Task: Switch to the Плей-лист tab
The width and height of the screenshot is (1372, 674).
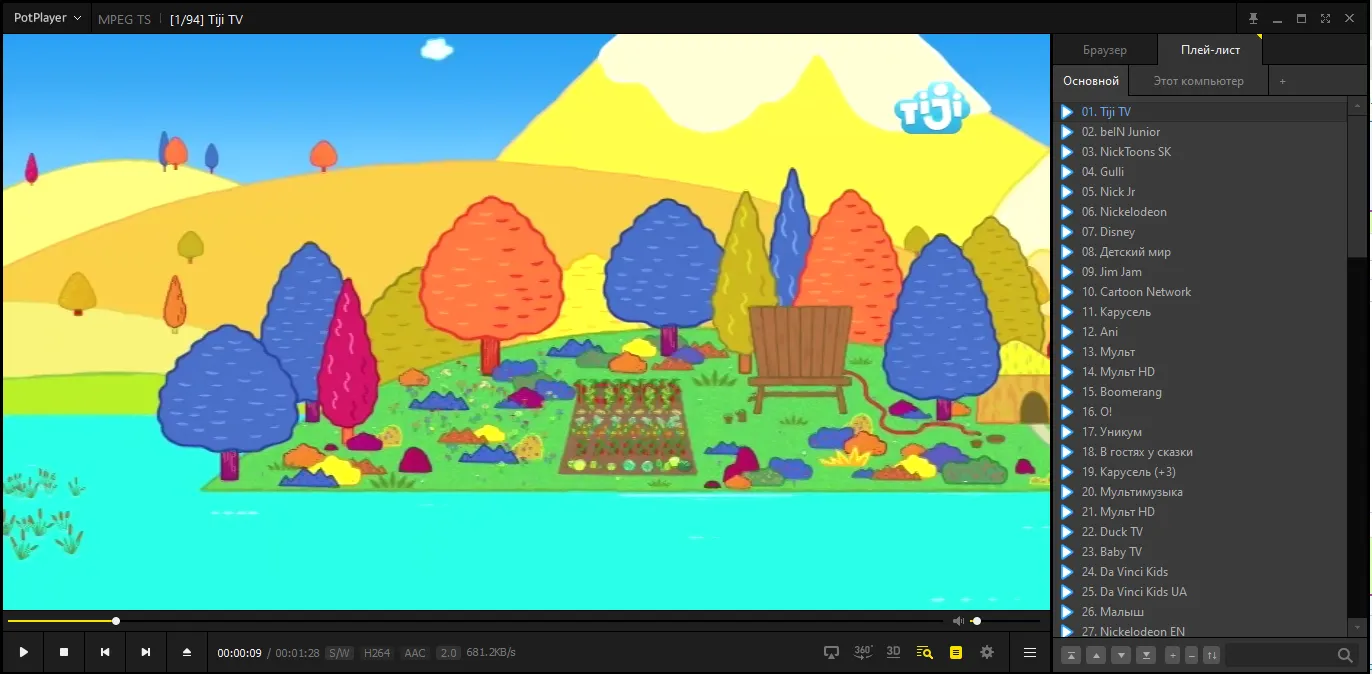Action: (x=1210, y=50)
